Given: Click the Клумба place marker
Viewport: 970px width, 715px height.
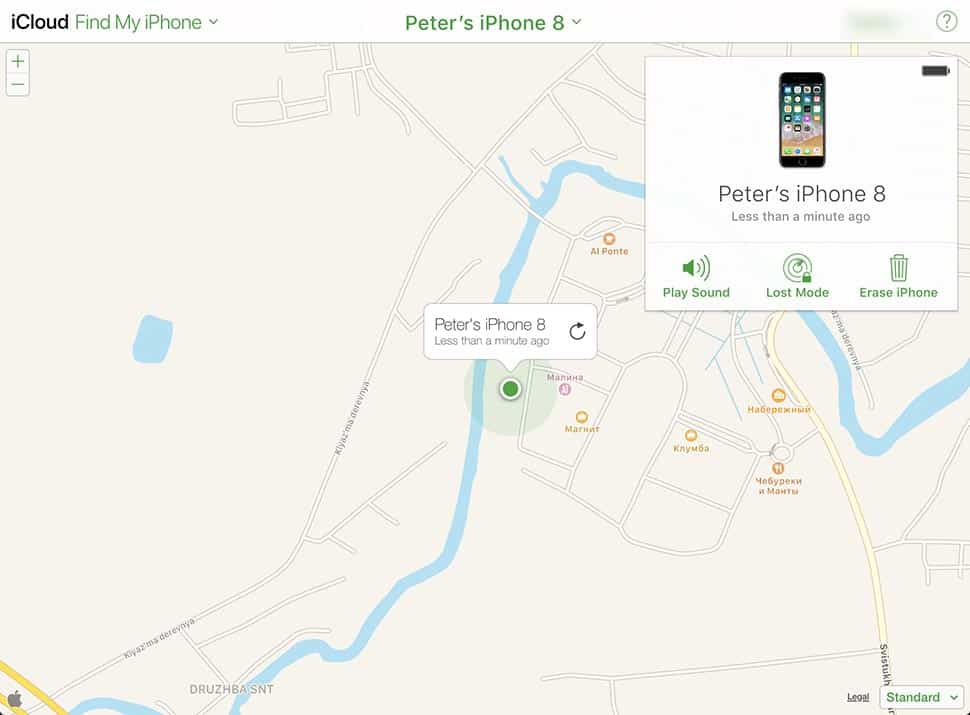Looking at the screenshot, I should coord(691,435).
